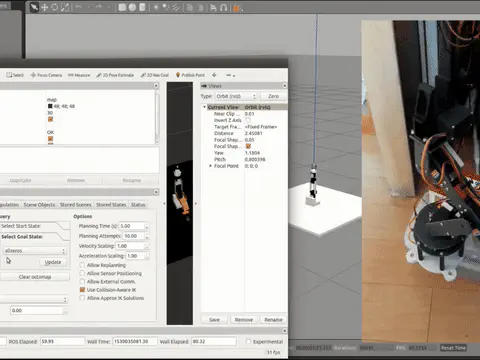Viewport: 480px width, 360px height.
Task: Uncheck Use Collision-Aware IK
Action: 82,290
